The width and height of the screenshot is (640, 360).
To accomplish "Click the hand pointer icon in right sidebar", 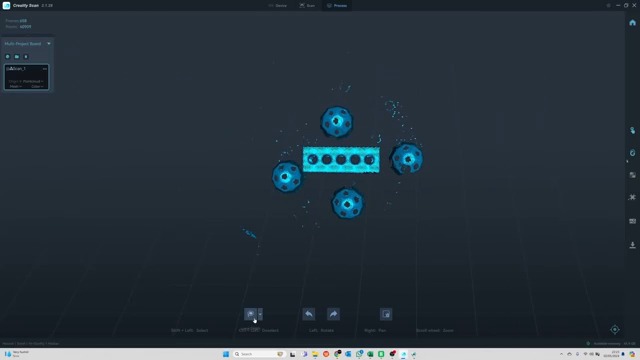I will tap(632, 130).
